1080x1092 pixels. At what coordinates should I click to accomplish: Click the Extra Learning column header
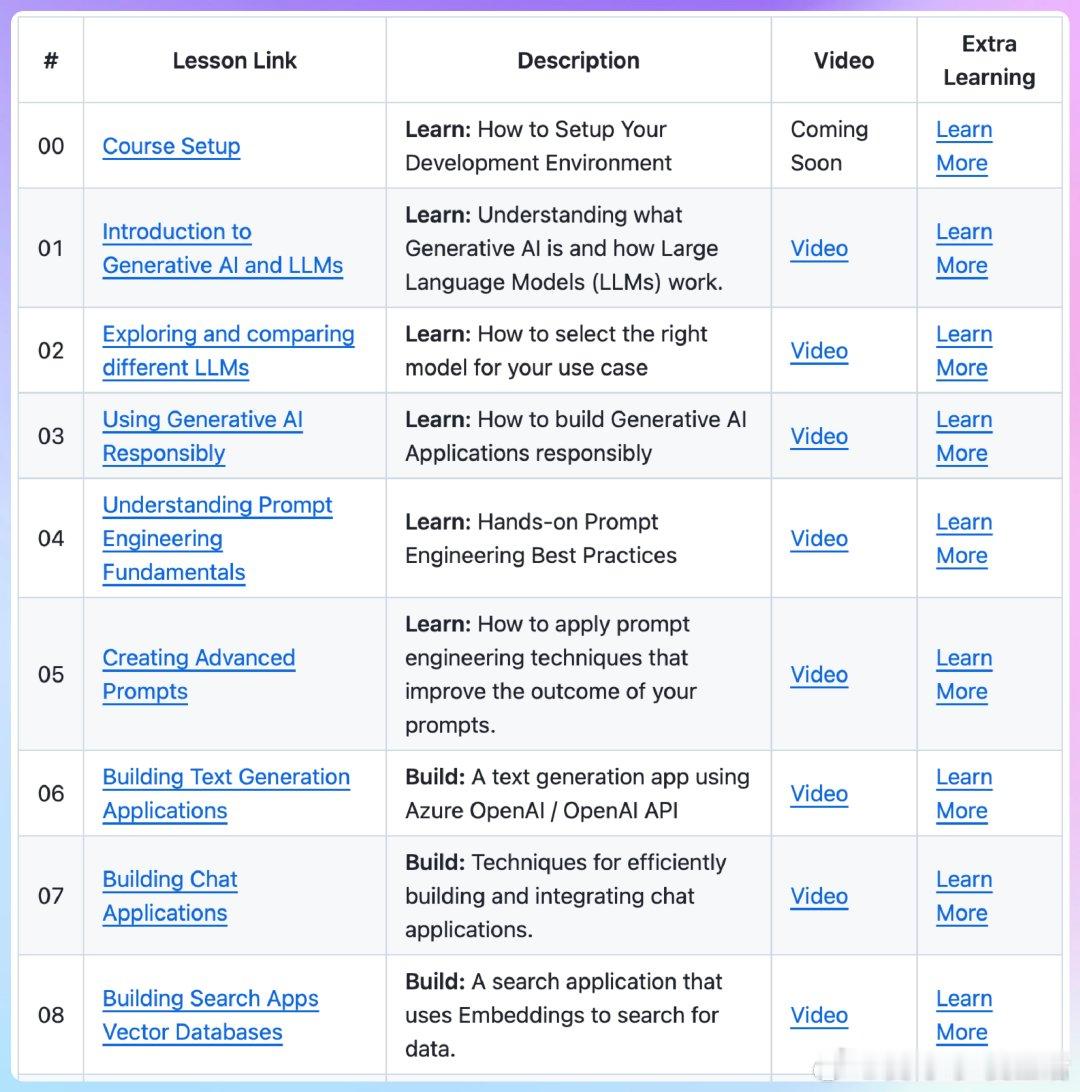989,61
